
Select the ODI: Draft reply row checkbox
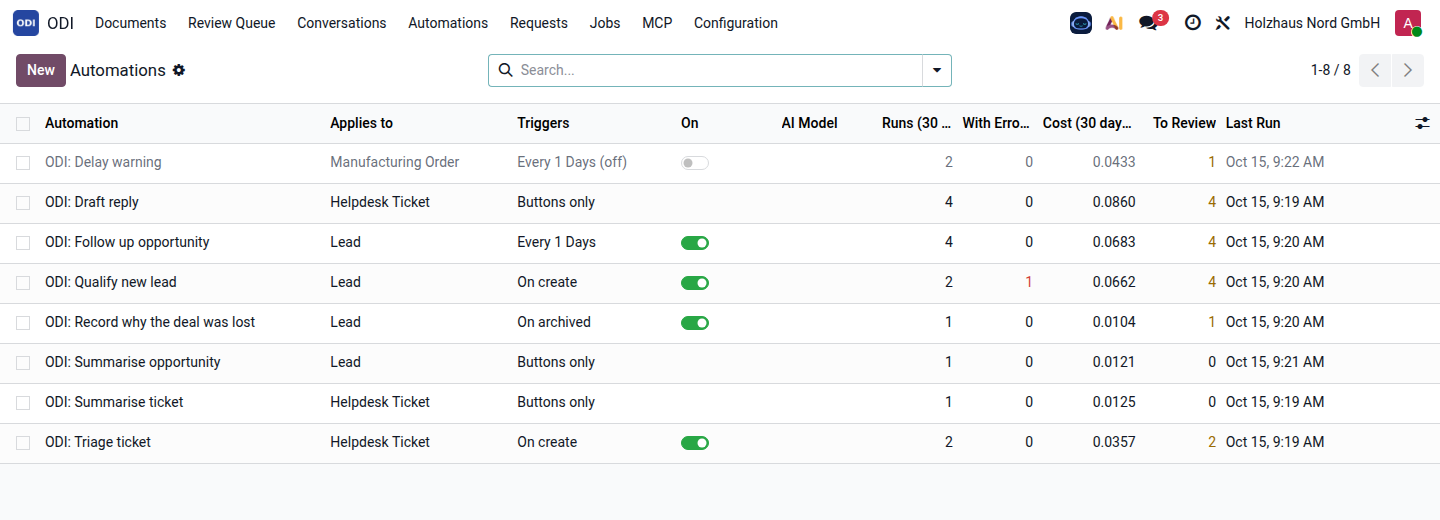click(23, 202)
